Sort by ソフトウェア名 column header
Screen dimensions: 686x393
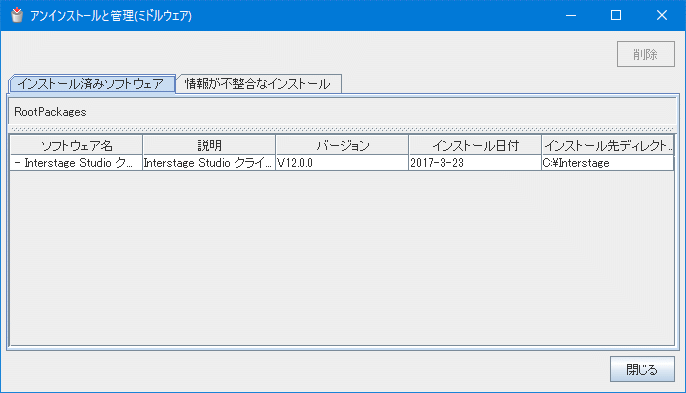[76, 145]
